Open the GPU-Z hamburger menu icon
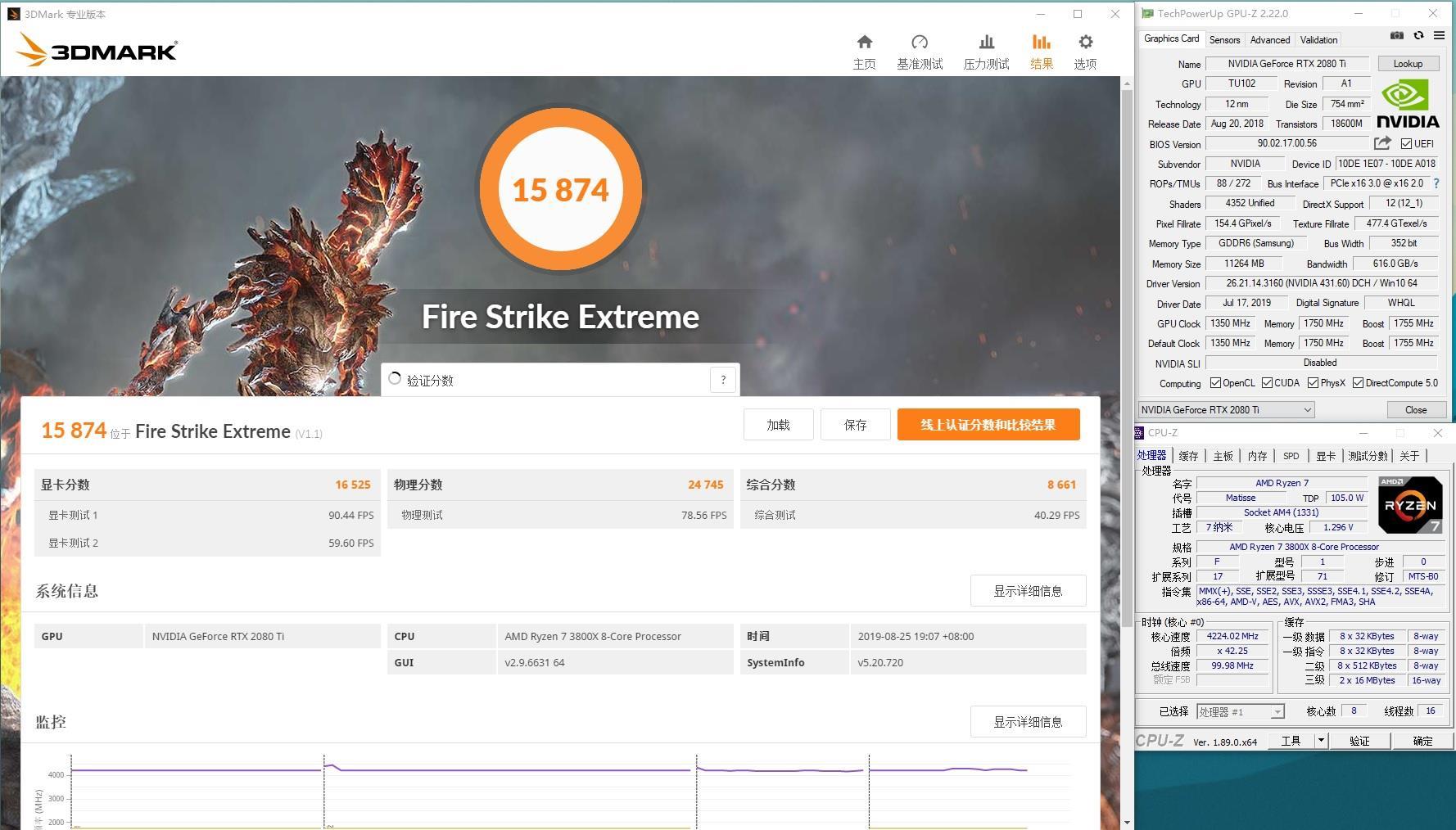Screen dimensions: 1456x830 (1439, 36)
